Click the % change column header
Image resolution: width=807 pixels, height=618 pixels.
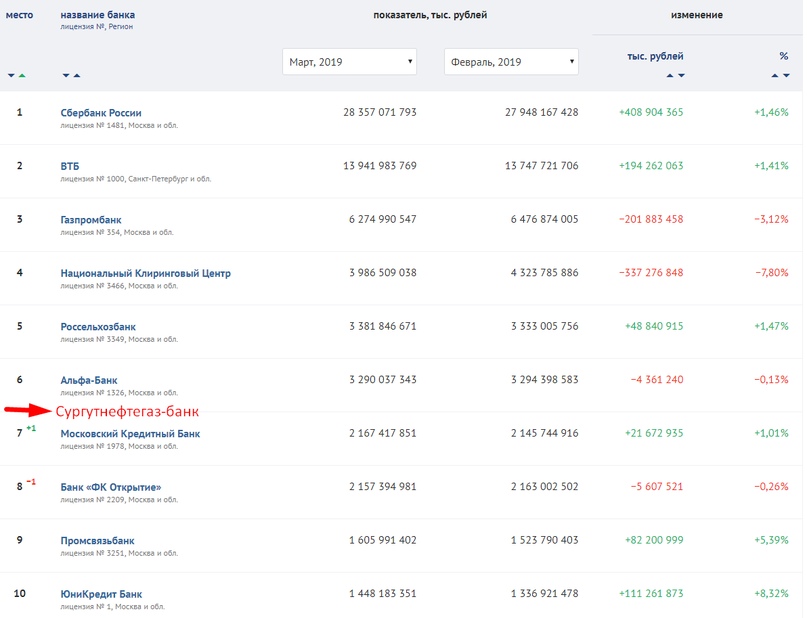coord(784,56)
